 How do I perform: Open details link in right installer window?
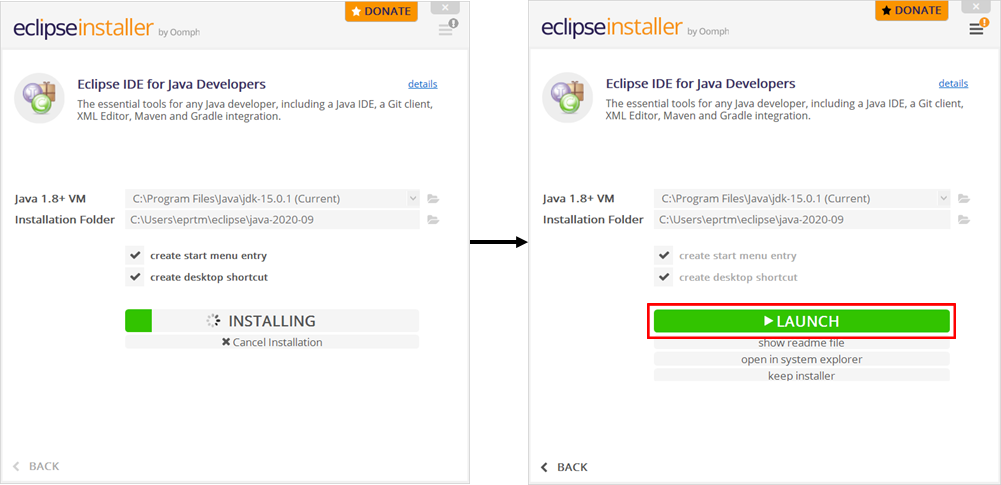(x=953, y=83)
